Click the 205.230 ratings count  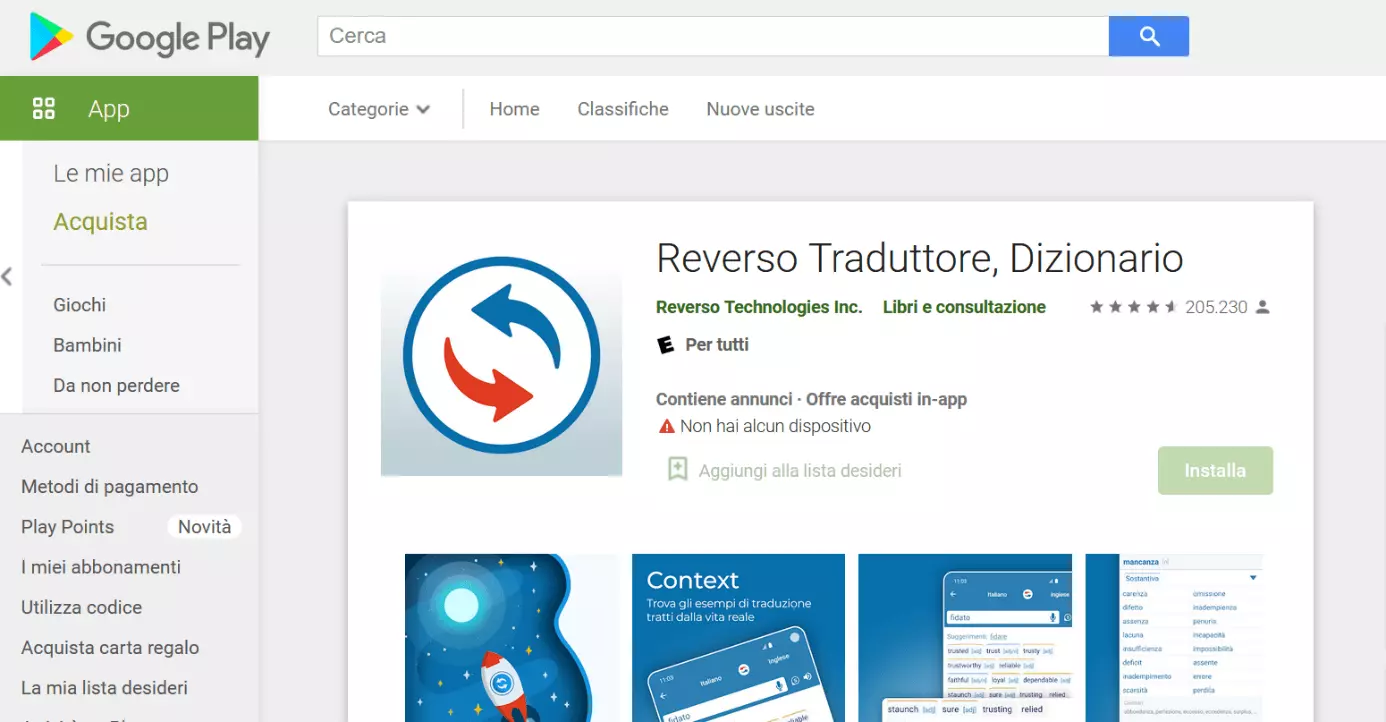(x=1216, y=307)
